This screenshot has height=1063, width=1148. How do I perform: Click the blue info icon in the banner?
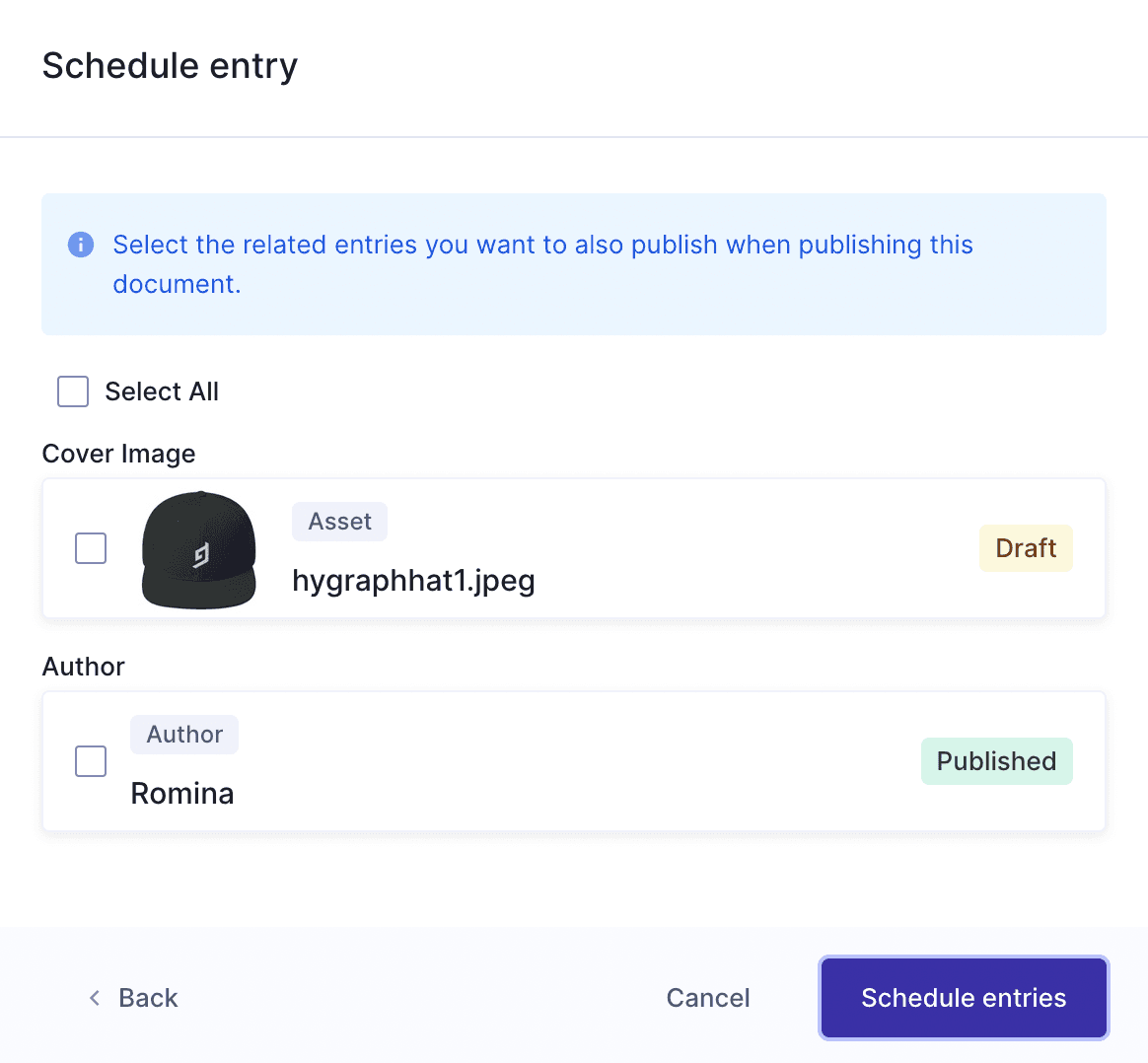tap(80, 245)
